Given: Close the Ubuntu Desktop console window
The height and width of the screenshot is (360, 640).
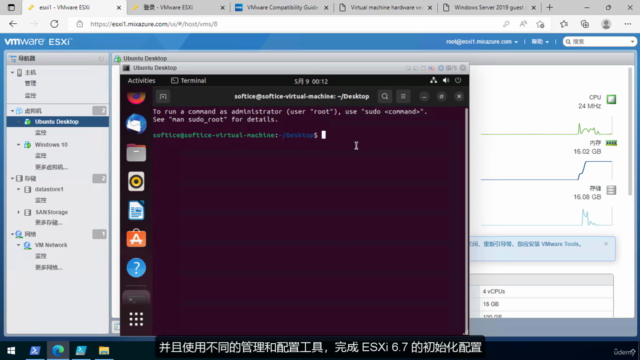Looking at the screenshot, I should tap(462, 68).
